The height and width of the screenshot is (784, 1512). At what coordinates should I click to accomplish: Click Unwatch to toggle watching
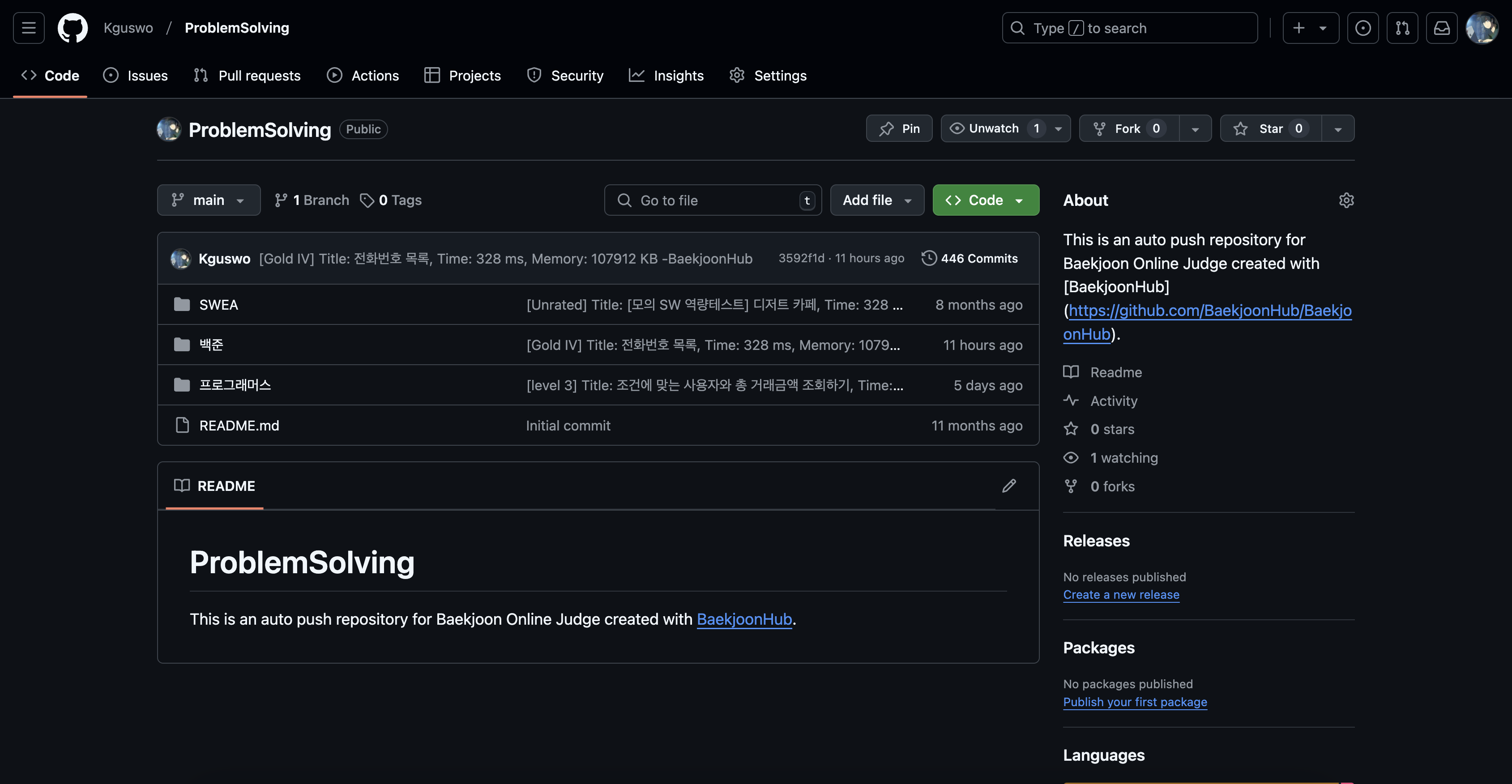pos(984,128)
